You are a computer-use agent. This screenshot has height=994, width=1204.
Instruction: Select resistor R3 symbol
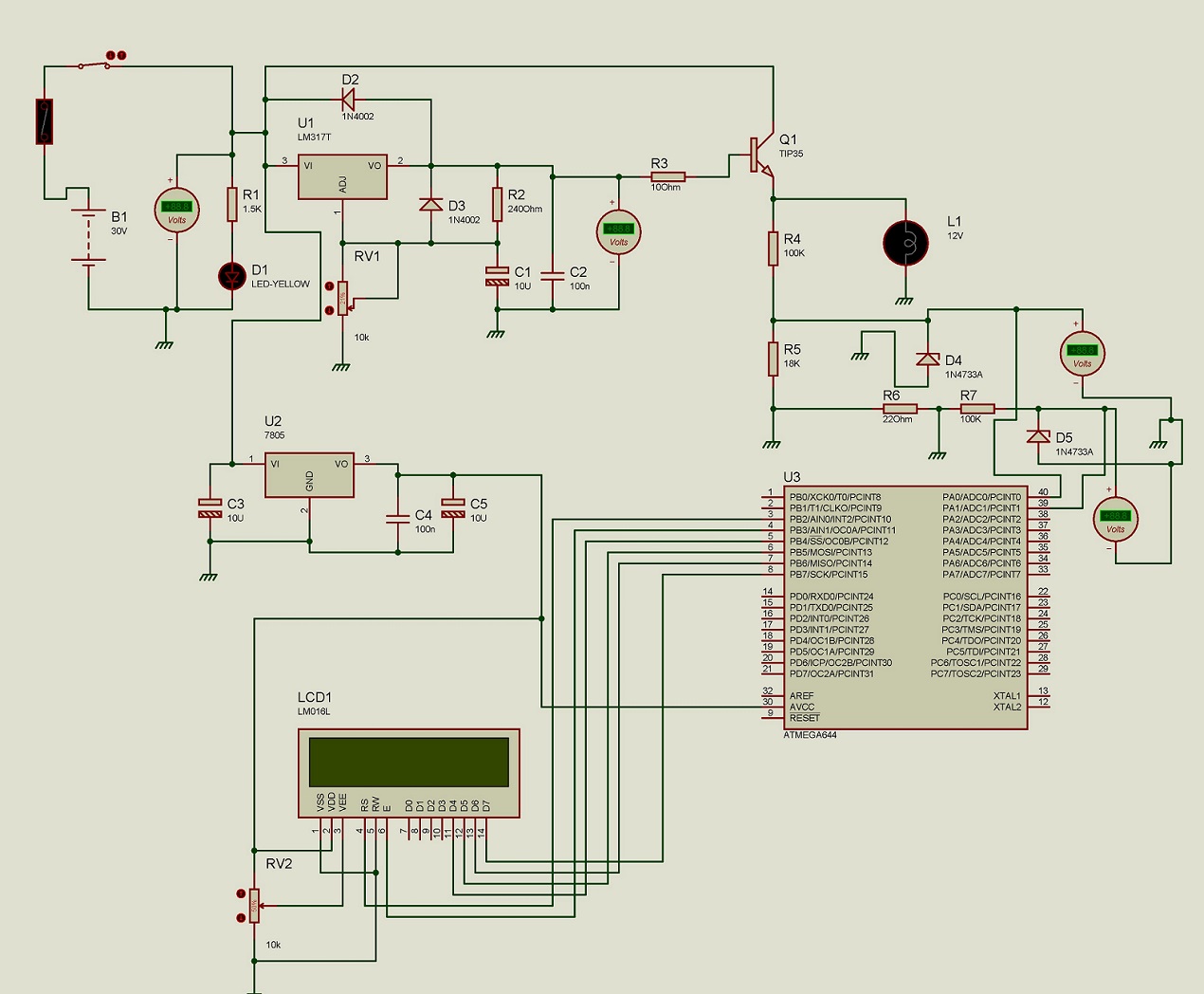pyautogui.click(x=668, y=176)
